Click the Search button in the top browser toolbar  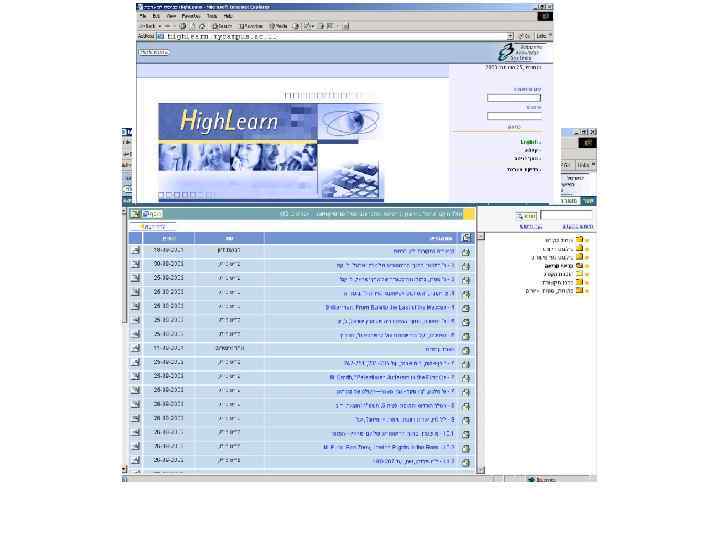pyautogui.click(x=222, y=26)
